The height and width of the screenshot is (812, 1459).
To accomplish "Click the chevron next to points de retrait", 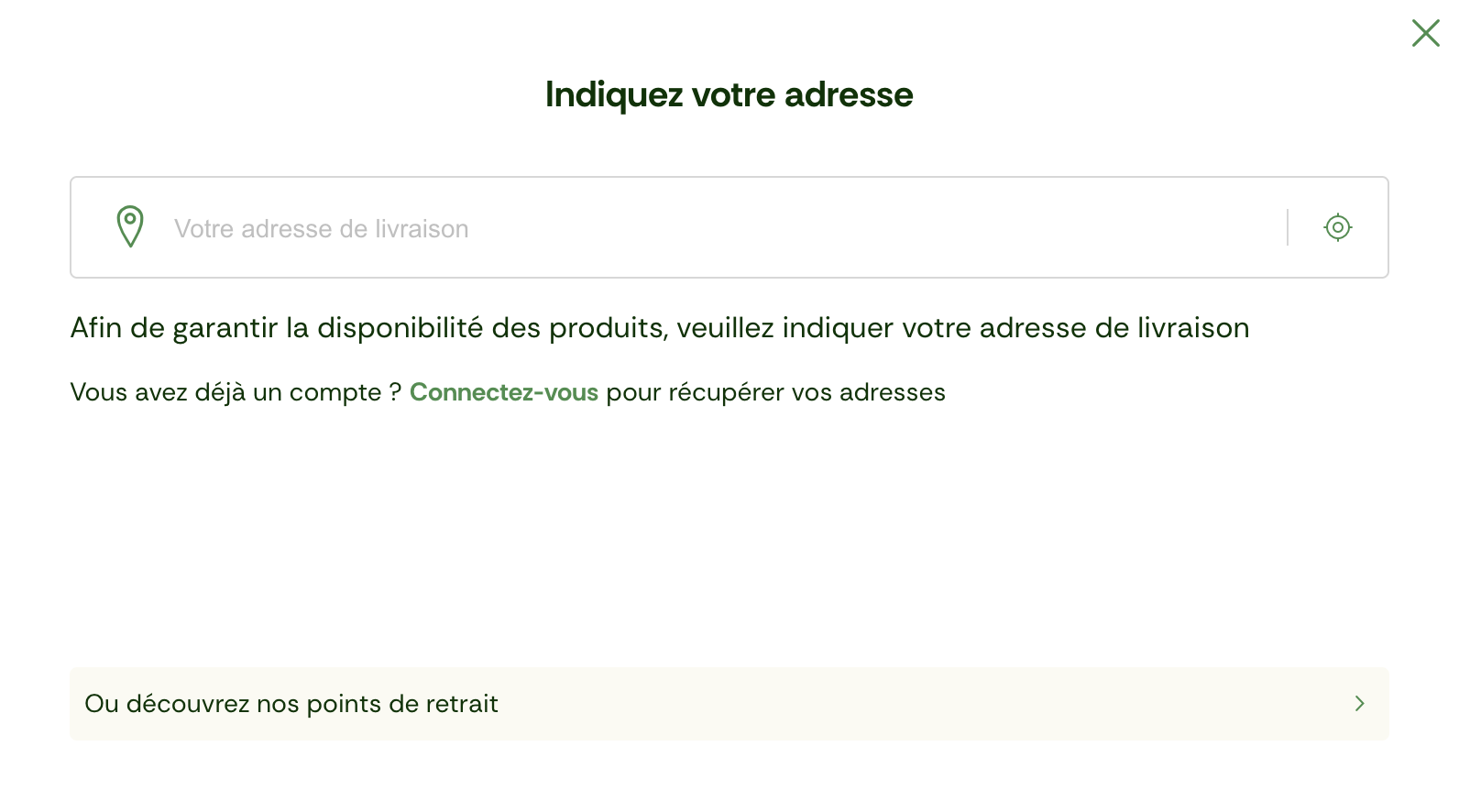I will pos(1360,704).
